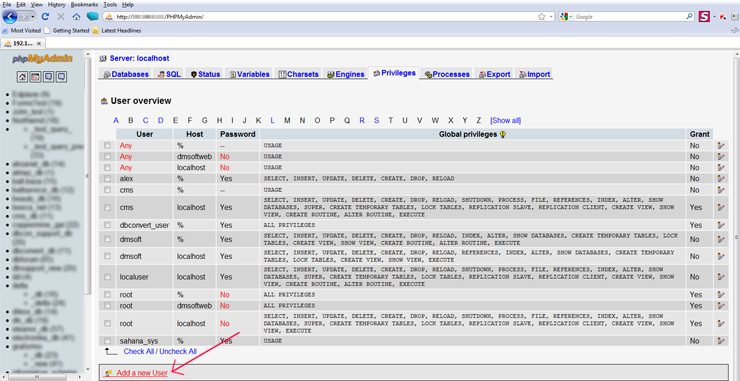The width and height of the screenshot is (740, 381).
Task: Click the browser Back button
Action: [10, 17]
